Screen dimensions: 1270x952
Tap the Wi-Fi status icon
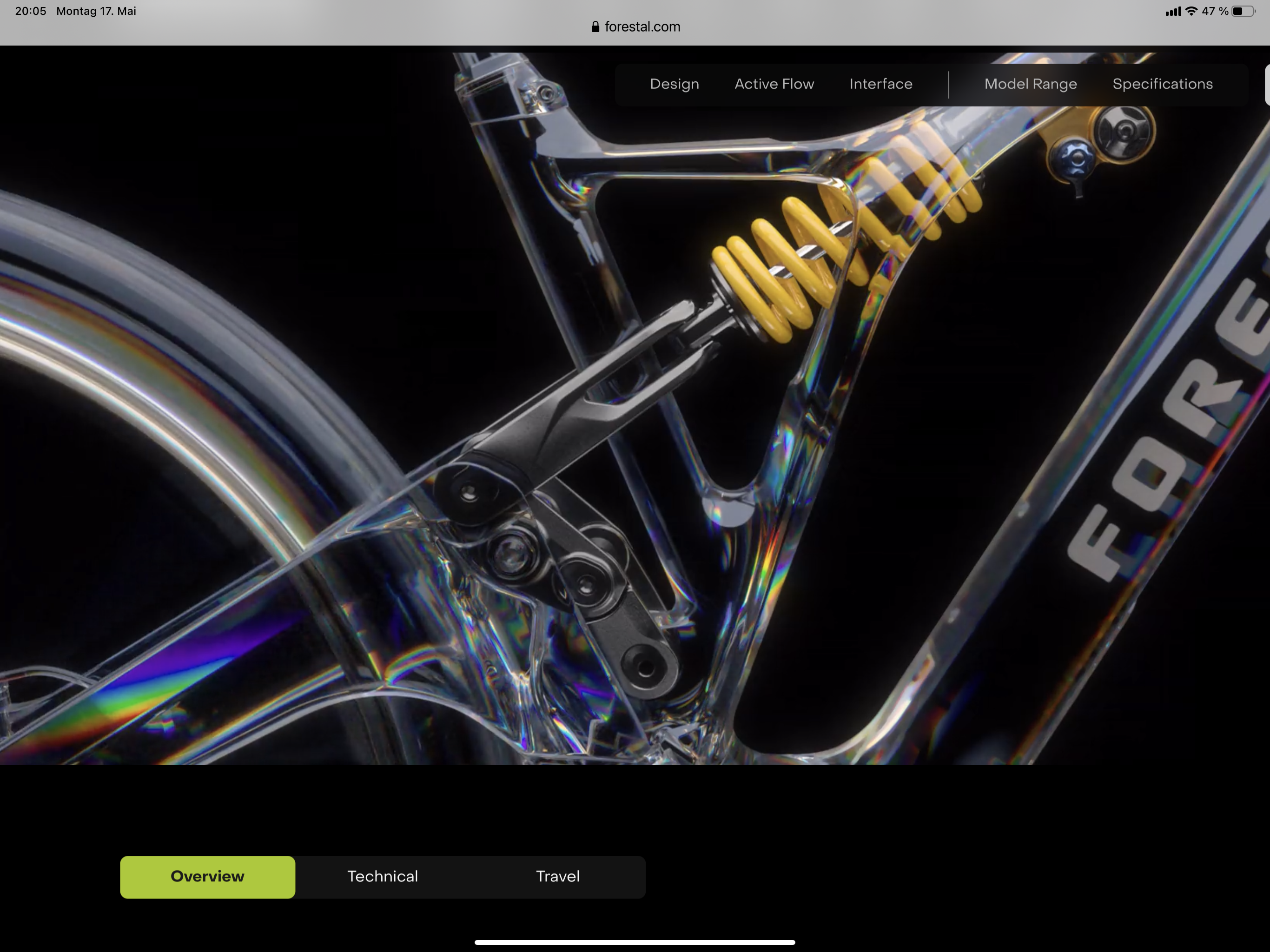(1191, 11)
